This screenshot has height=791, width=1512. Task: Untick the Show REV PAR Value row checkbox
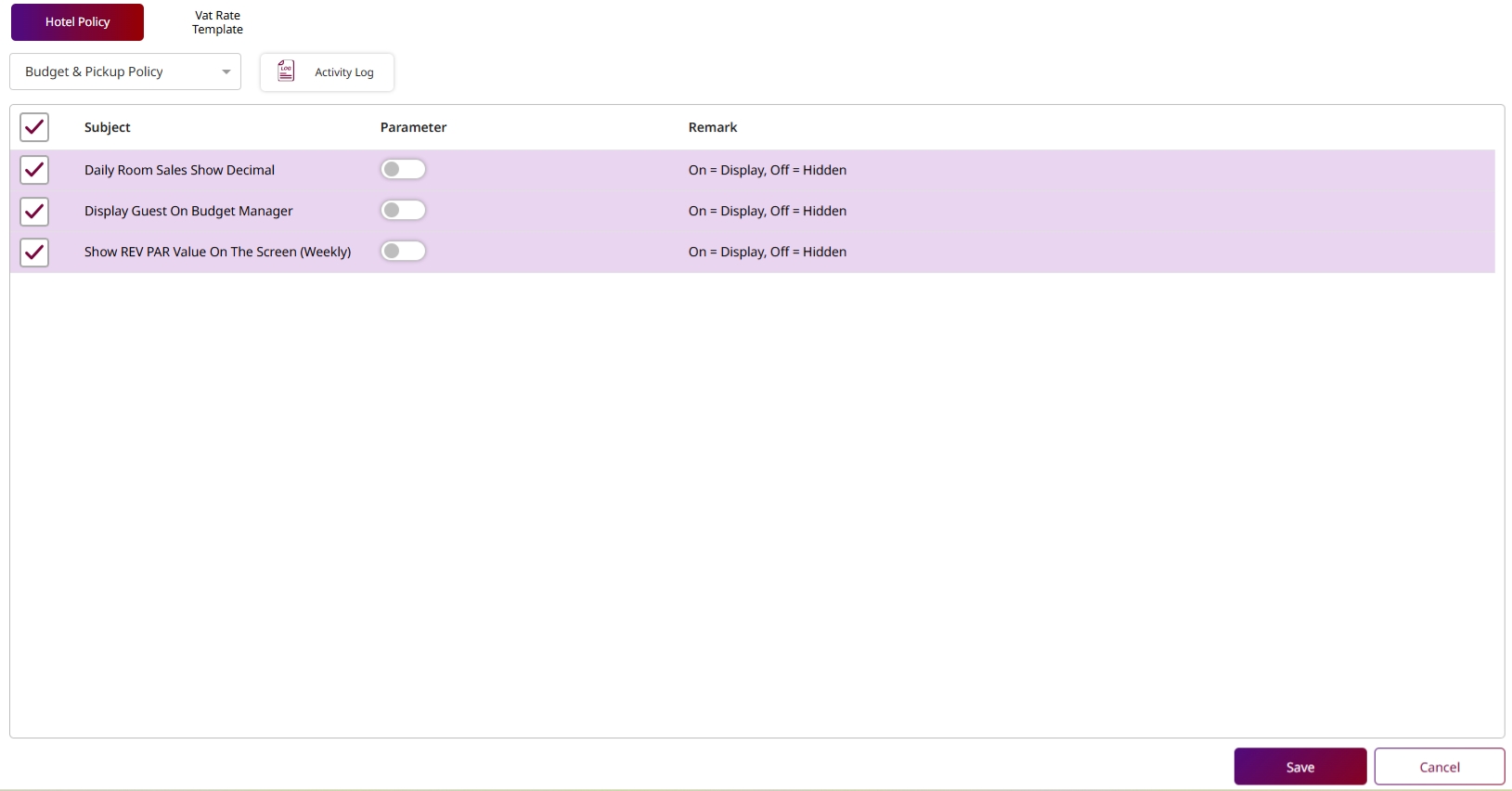[x=34, y=252]
